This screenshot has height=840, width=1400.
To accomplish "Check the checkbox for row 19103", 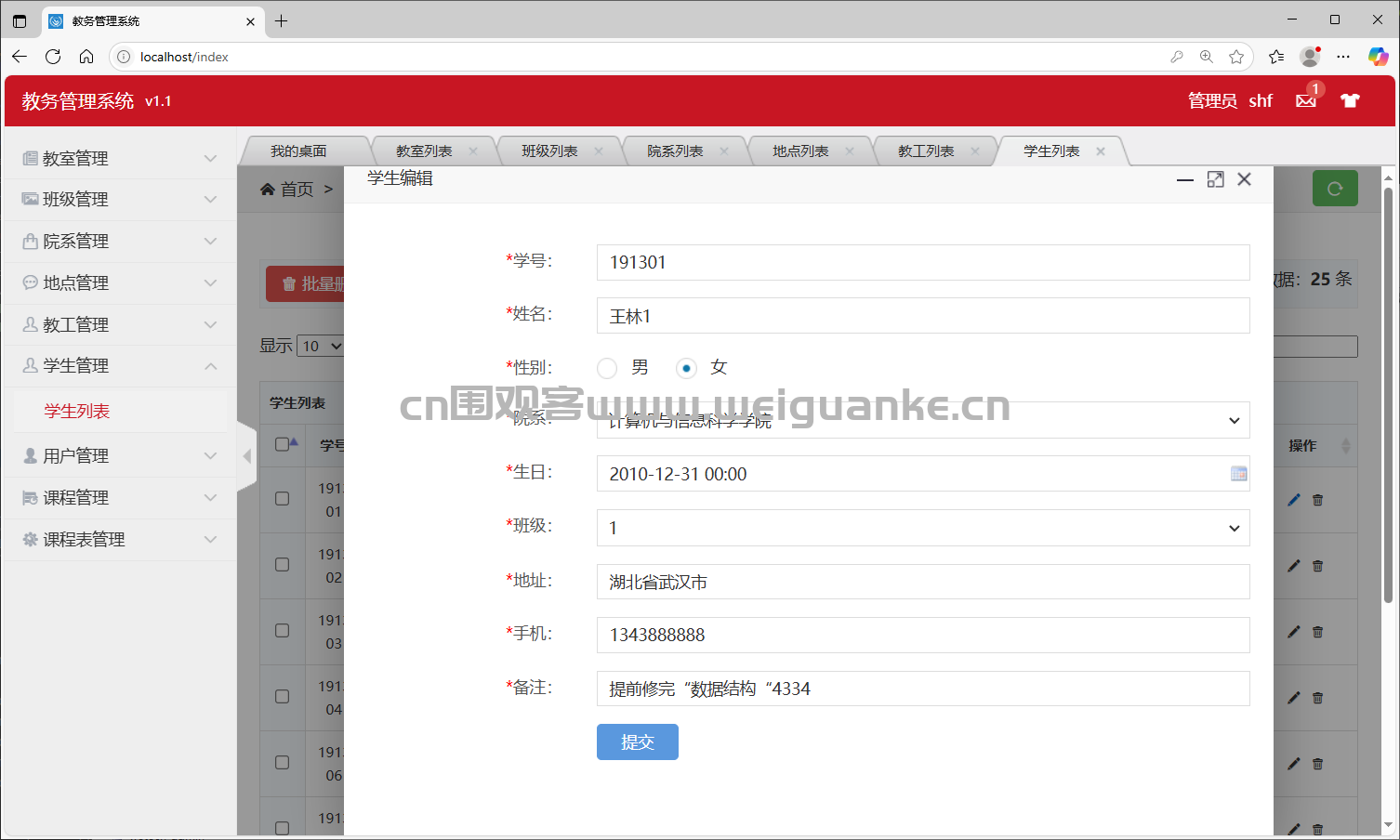I will tap(282, 631).
